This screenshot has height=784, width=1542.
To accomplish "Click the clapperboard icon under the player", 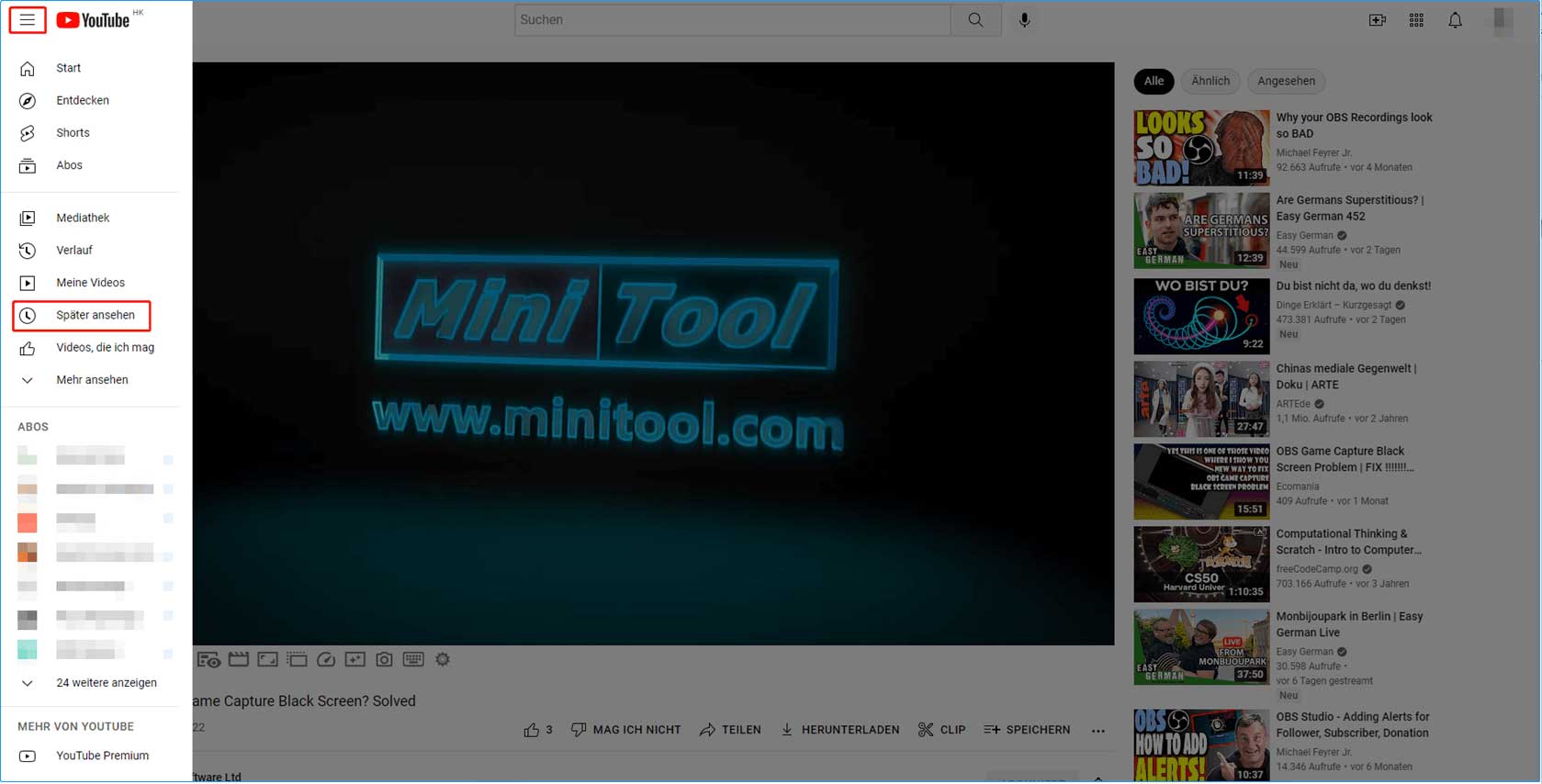I will pyautogui.click(x=239, y=660).
